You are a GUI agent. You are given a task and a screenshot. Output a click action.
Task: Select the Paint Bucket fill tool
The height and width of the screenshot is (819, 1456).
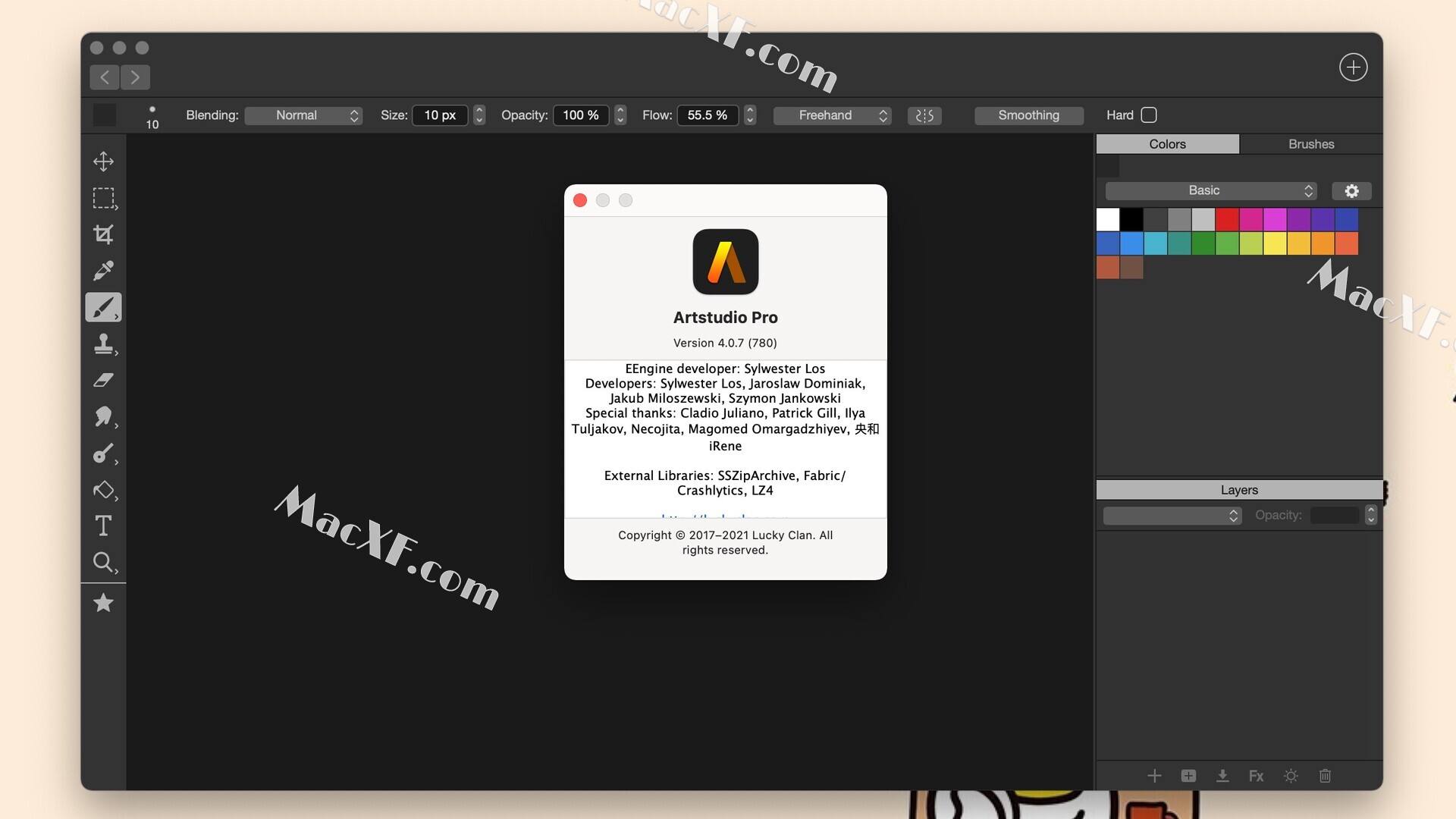click(x=104, y=490)
